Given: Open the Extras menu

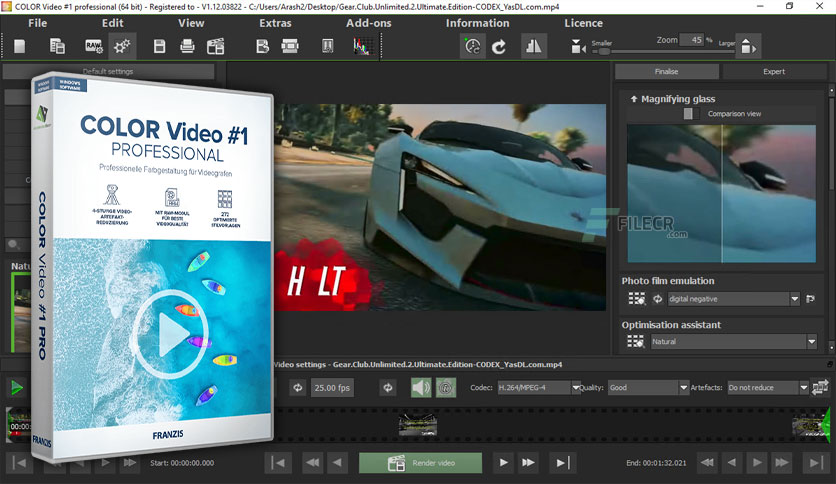Looking at the screenshot, I should click(x=275, y=23).
